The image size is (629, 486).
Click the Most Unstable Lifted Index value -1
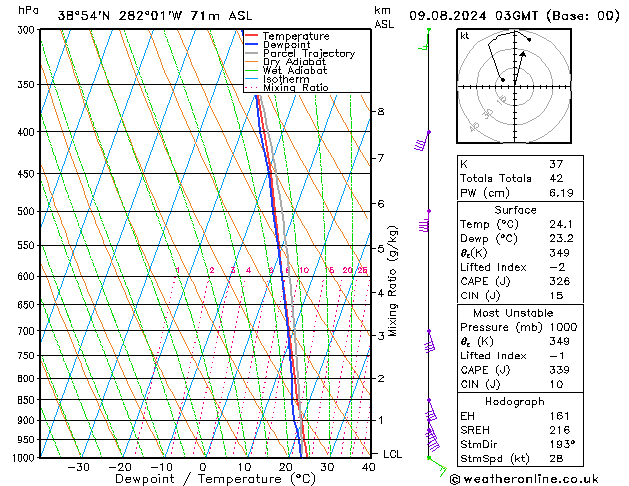pos(557,356)
